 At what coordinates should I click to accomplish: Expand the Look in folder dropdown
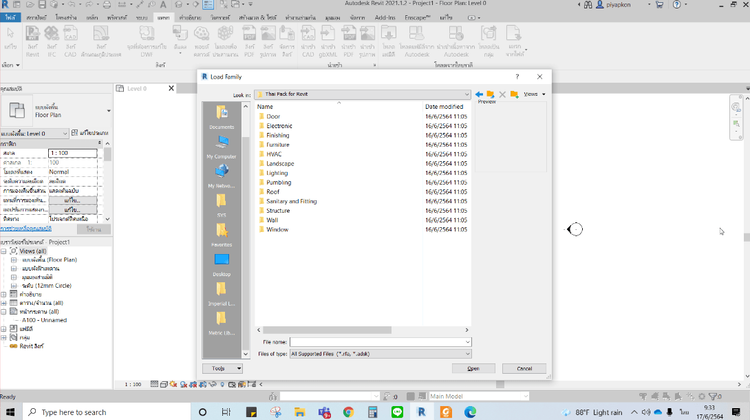(x=466, y=94)
